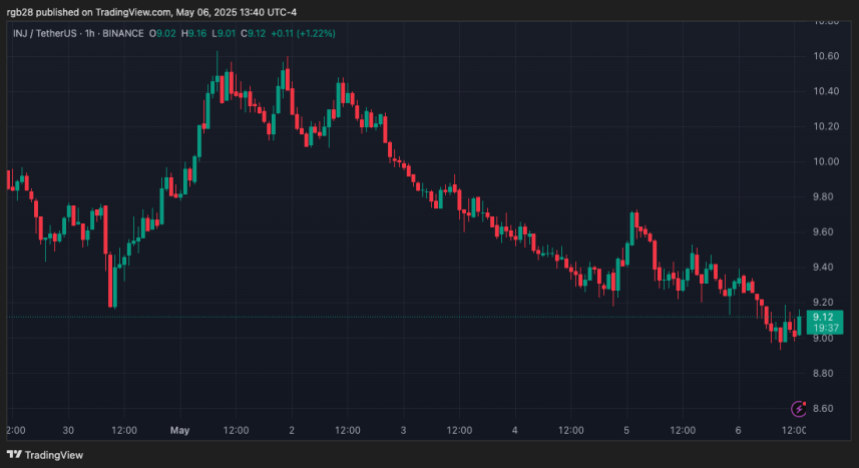
Task: Select the May label on time axis
Action: [180, 431]
